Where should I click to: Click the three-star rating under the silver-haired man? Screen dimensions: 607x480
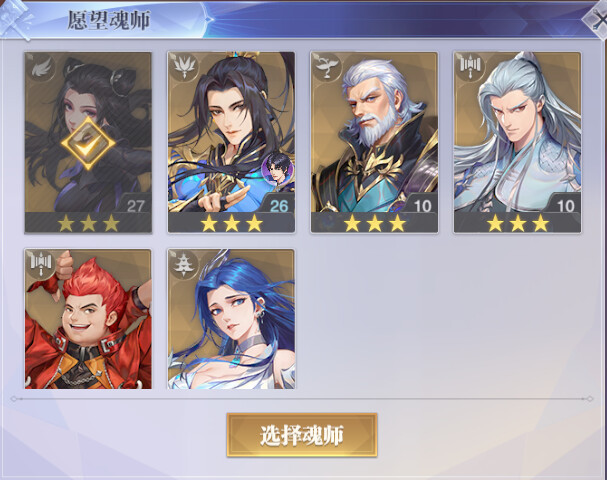click(518, 223)
